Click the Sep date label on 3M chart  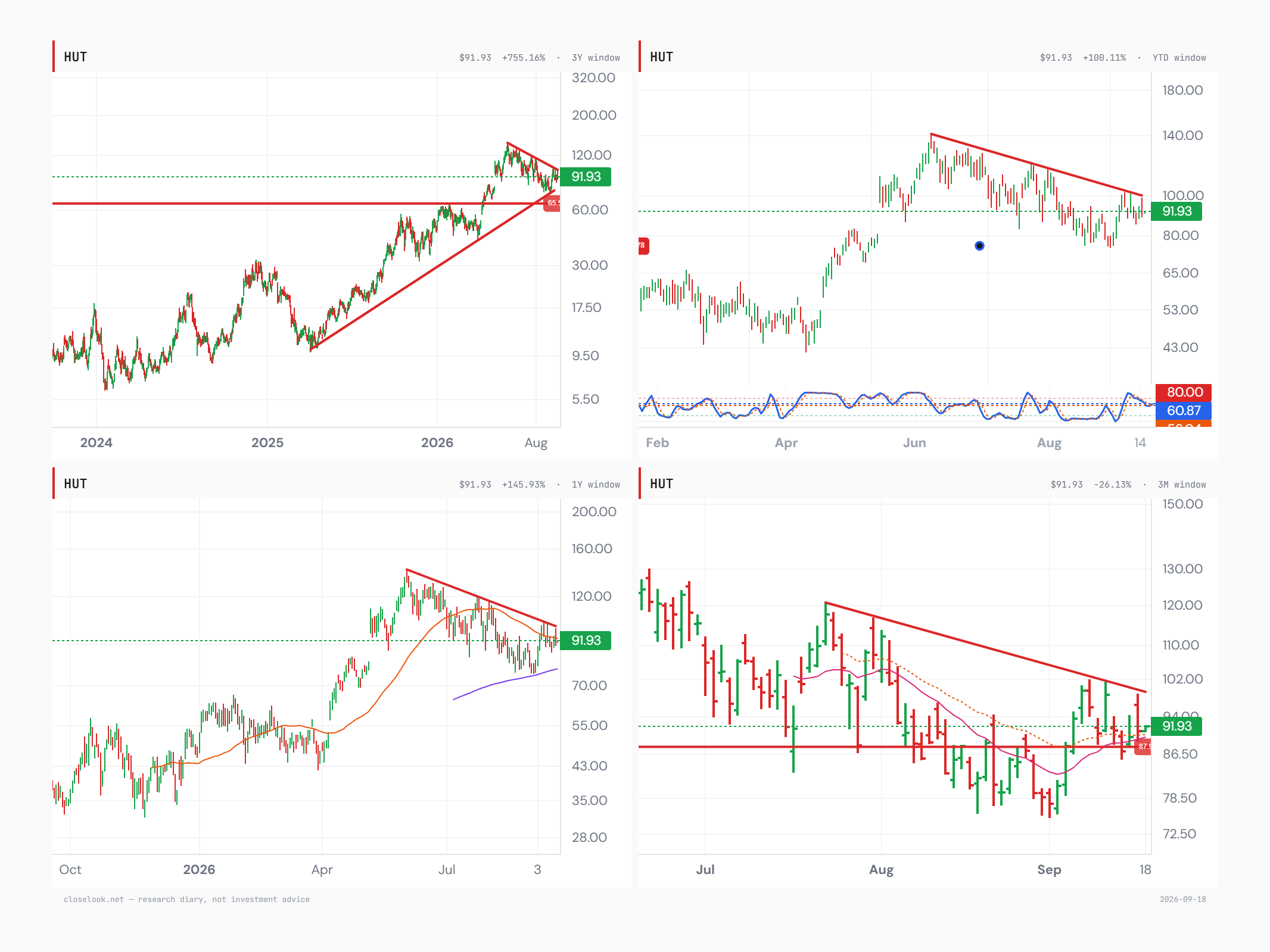point(1048,870)
